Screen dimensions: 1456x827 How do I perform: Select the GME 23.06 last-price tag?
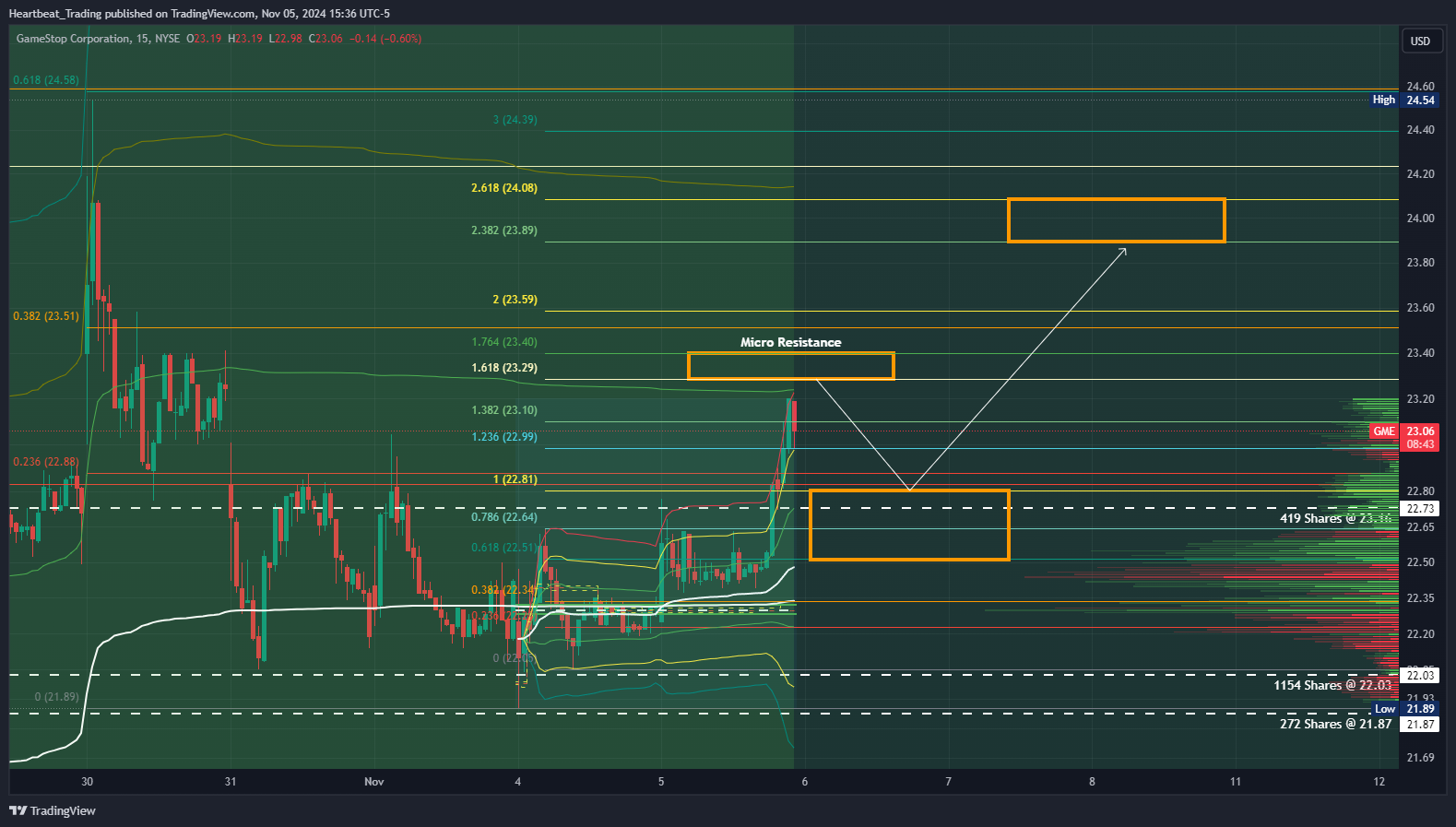1403,431
